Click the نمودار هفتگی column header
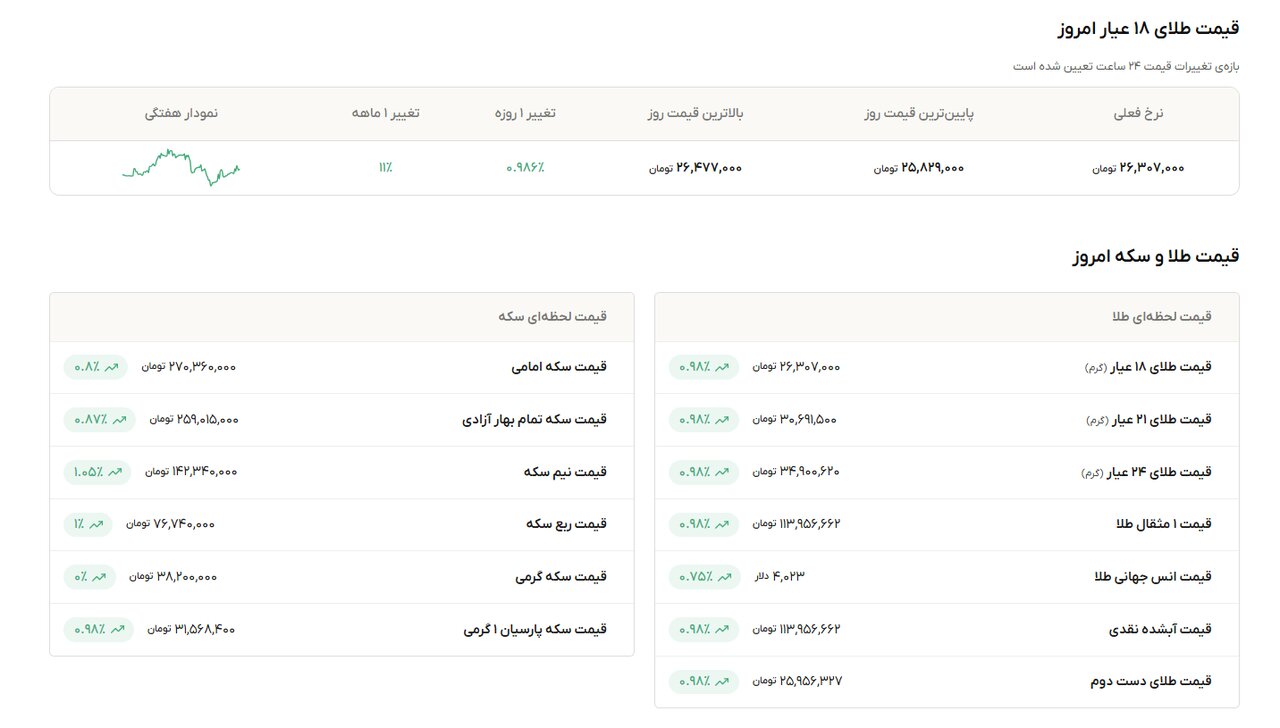Screen dimensions: 1280x728 (x=181, y=113)
